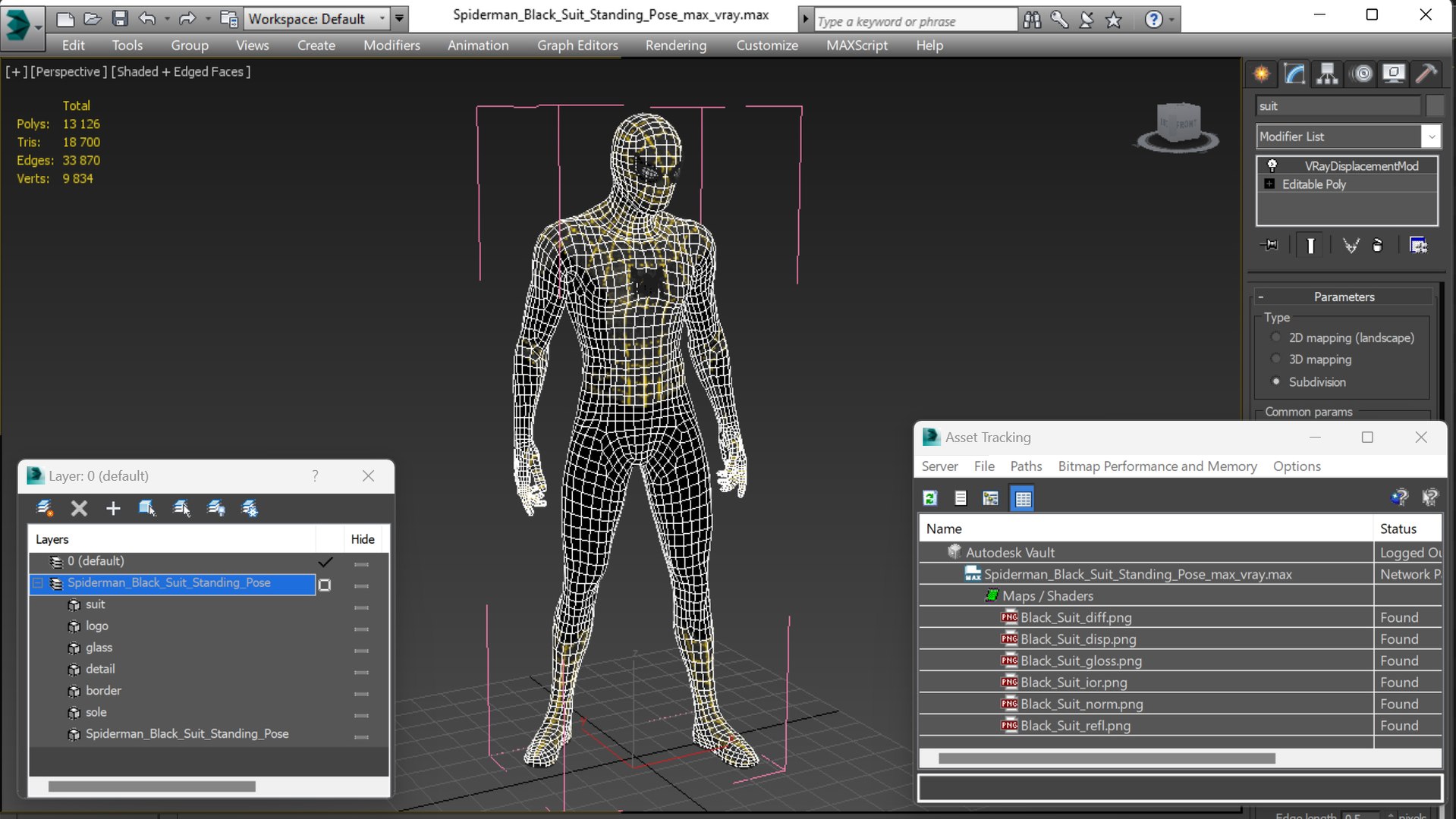Open the Graph Editors menu

pyautogui.click(x=577, y=45)
